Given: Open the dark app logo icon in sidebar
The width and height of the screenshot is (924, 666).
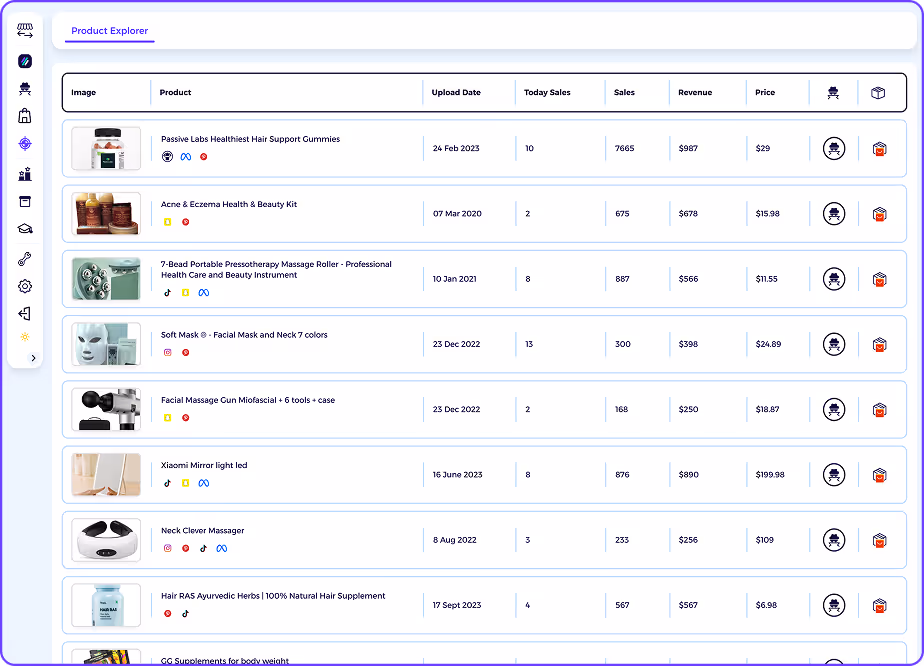Looking at the screenshot, I should pyautogui.click(x=25, y=61).
